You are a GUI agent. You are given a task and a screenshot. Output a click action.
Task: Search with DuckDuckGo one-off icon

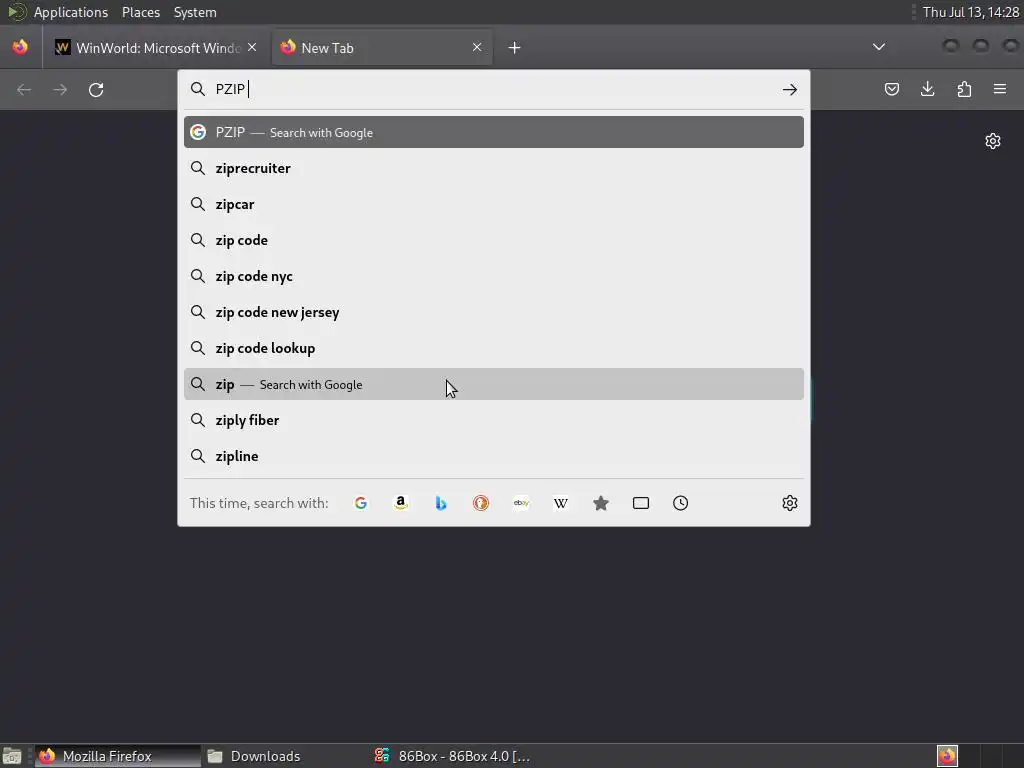point(481,503)
